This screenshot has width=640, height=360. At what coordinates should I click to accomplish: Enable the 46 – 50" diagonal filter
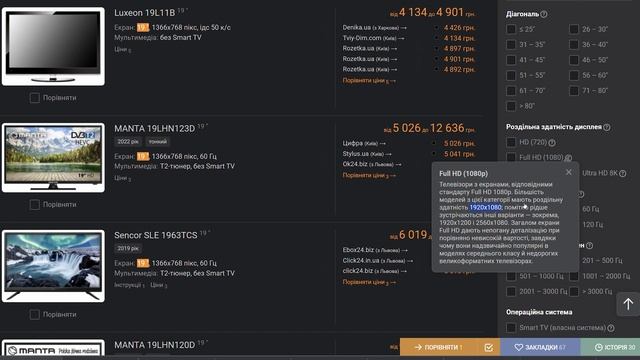tap(574, 60)
